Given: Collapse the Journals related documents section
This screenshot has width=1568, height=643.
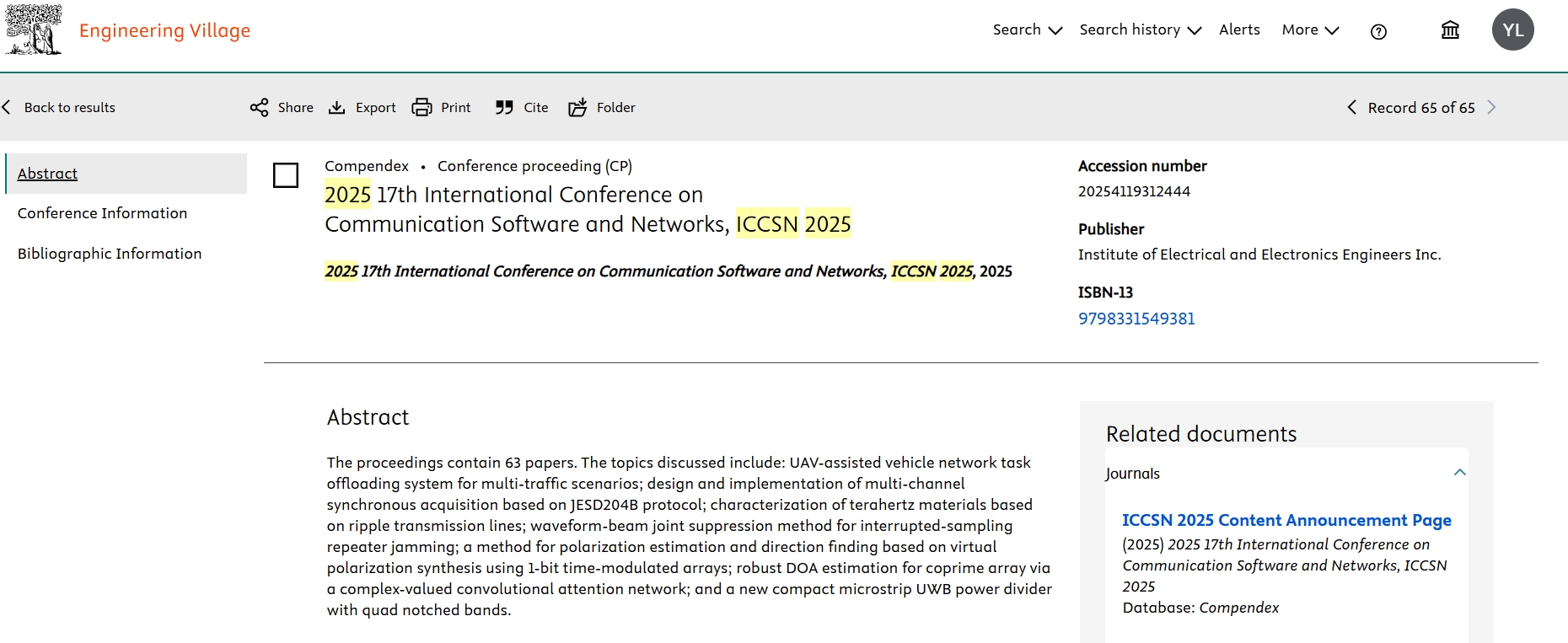Looking at the screenshot, I should click(x=1459, y=473).
